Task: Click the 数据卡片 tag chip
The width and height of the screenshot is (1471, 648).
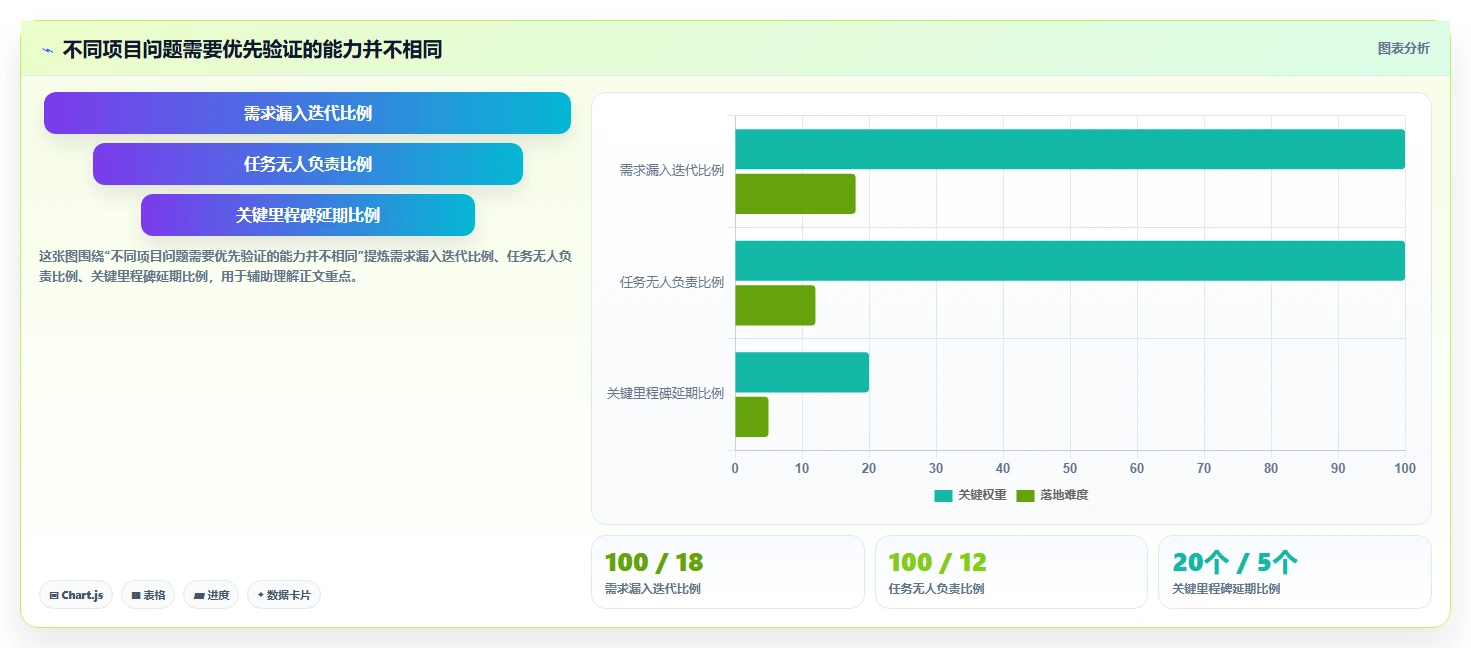Action: [x=284, y=595]
